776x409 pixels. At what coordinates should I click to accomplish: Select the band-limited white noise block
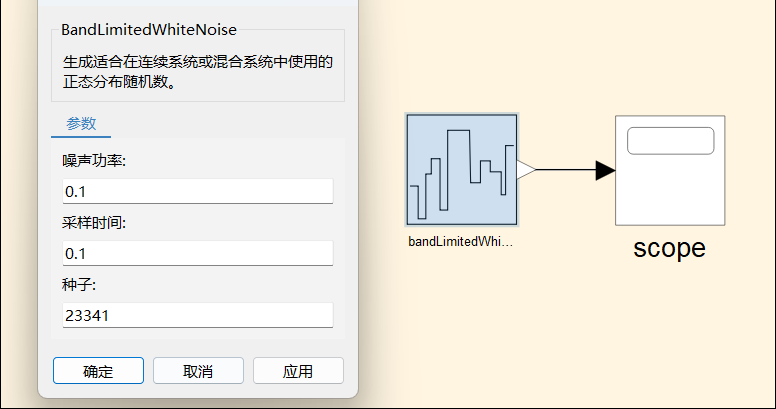461,169
